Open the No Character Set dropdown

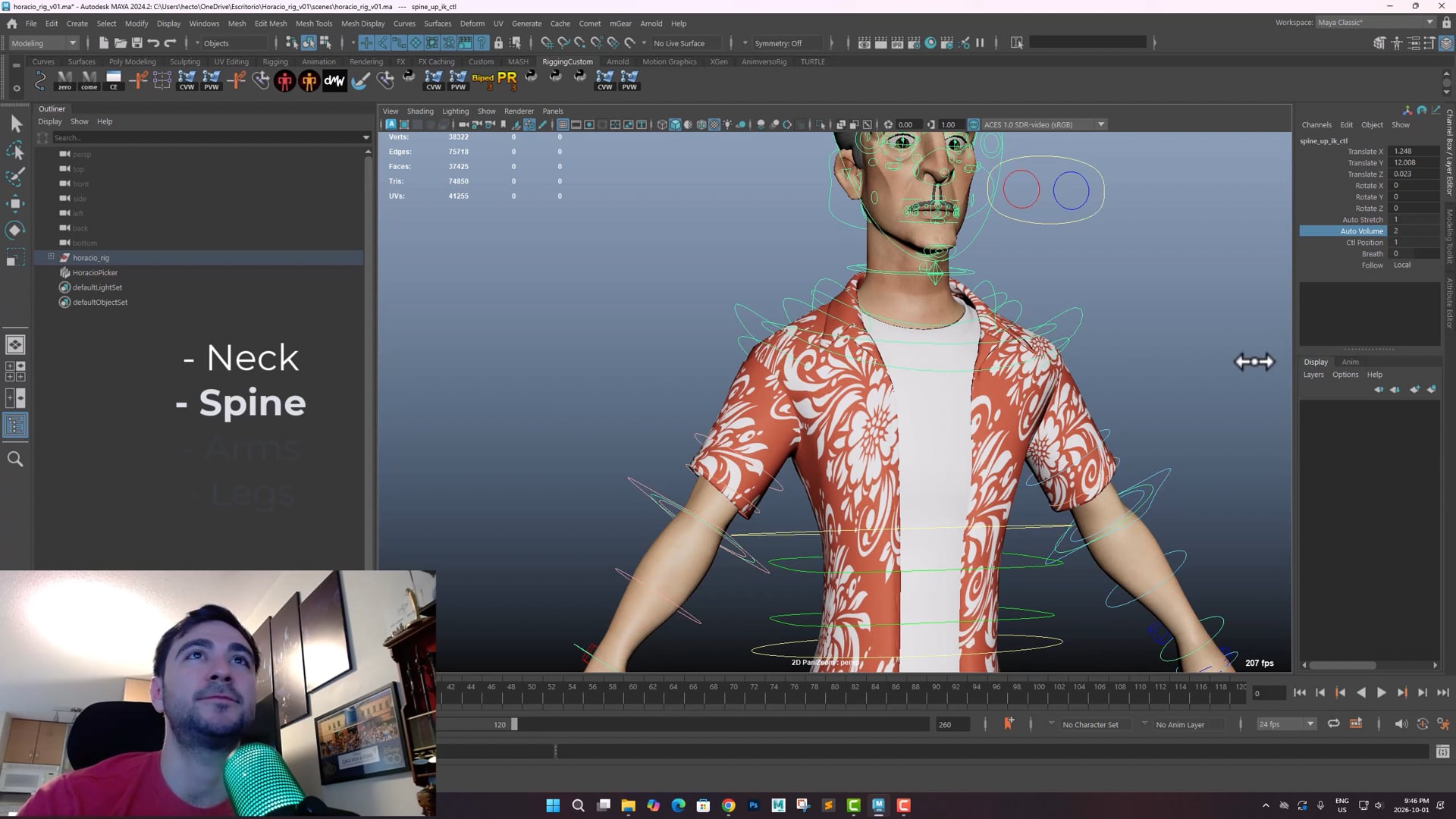(1090, 724)
